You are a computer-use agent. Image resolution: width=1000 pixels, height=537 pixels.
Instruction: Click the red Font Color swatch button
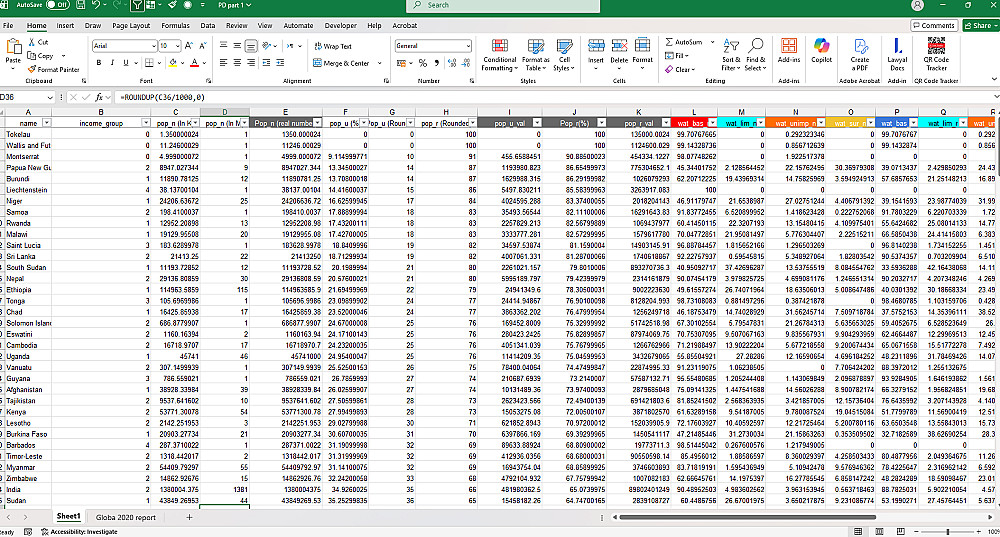coord(195,63)
